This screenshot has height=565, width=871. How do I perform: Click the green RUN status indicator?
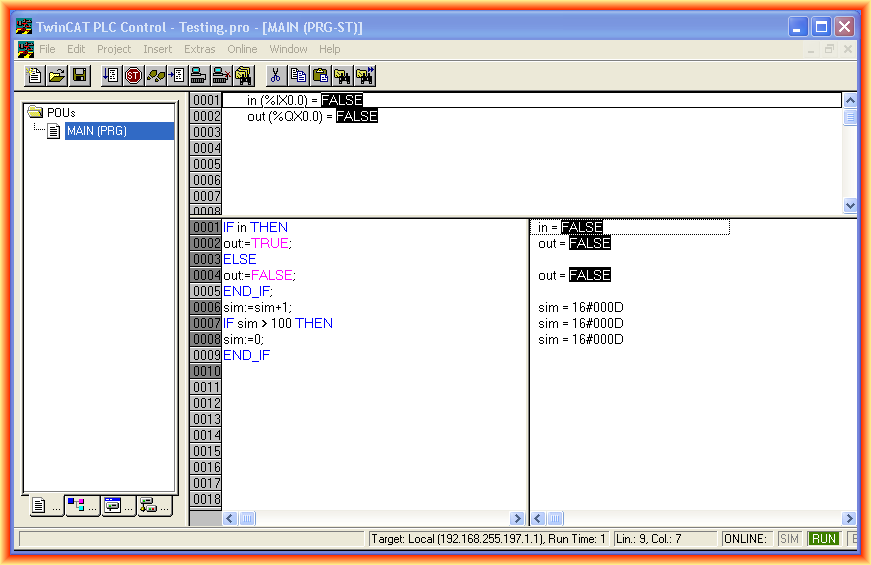(x=824, y=539)
